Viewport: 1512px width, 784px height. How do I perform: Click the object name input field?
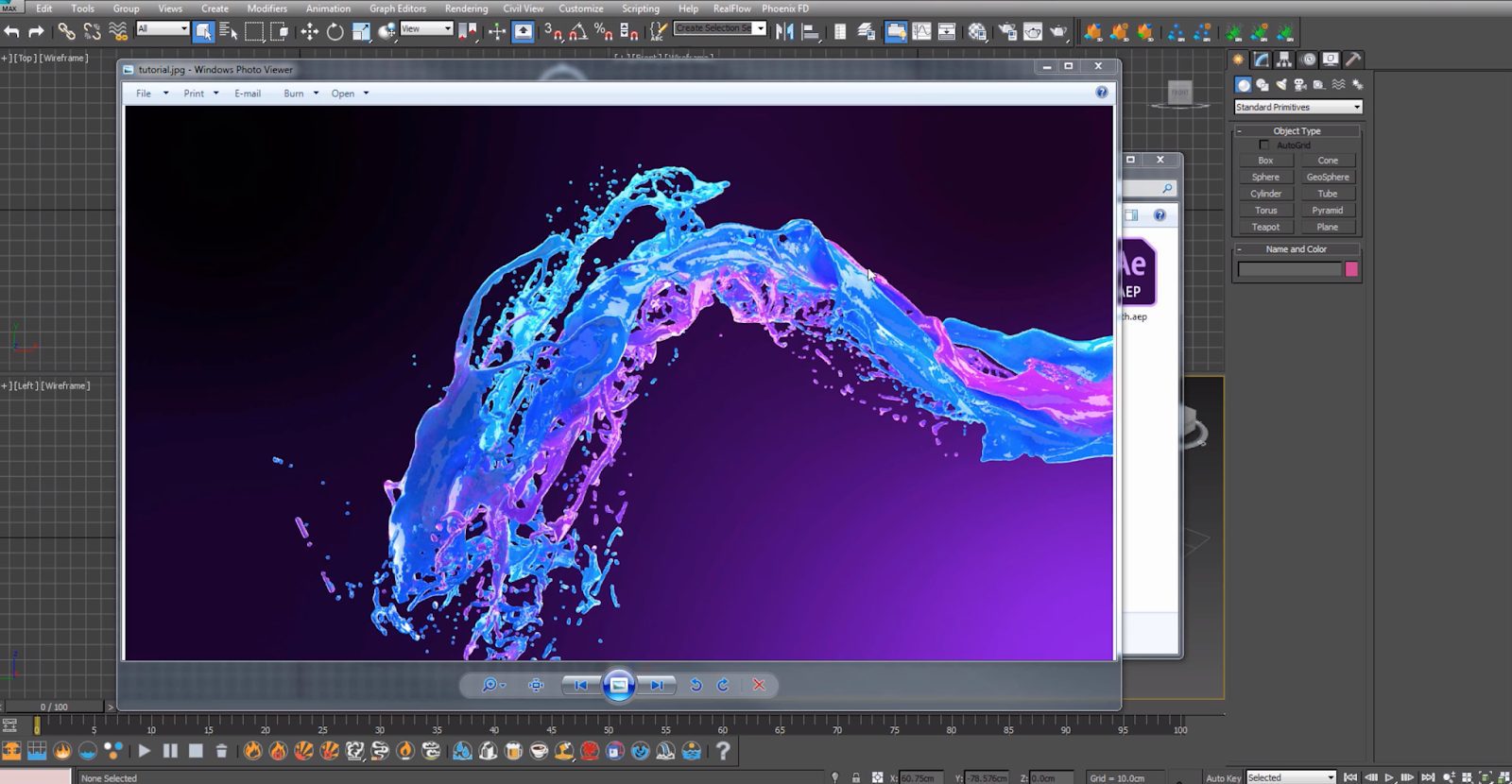[1290, 269]
